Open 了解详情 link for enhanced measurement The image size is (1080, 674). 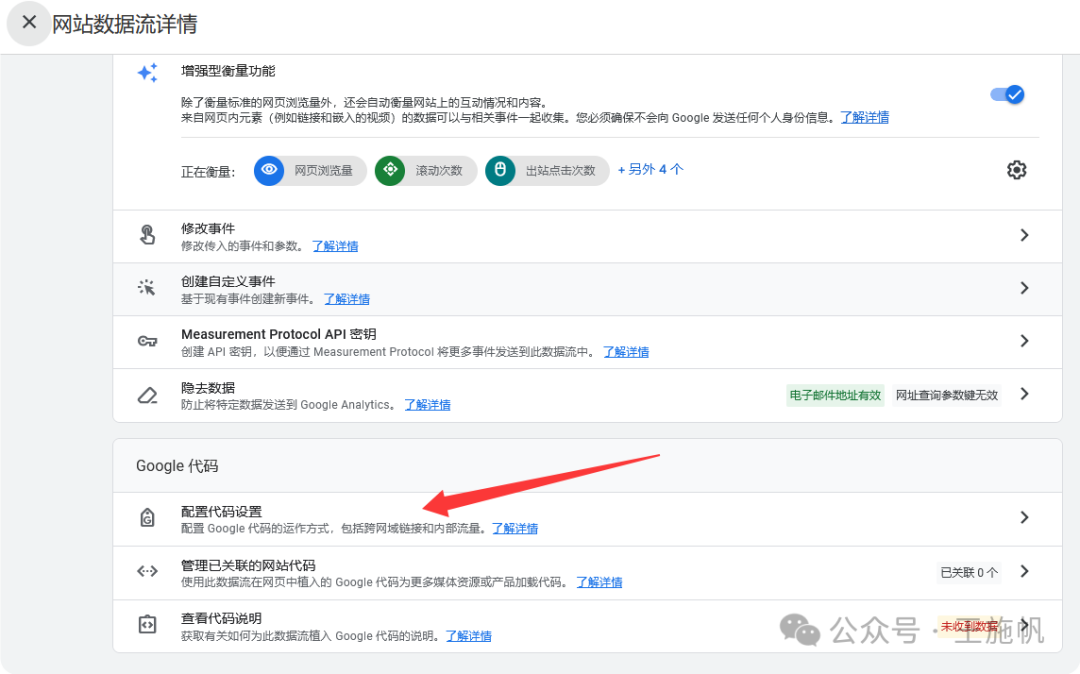click(x=864, y=118)
